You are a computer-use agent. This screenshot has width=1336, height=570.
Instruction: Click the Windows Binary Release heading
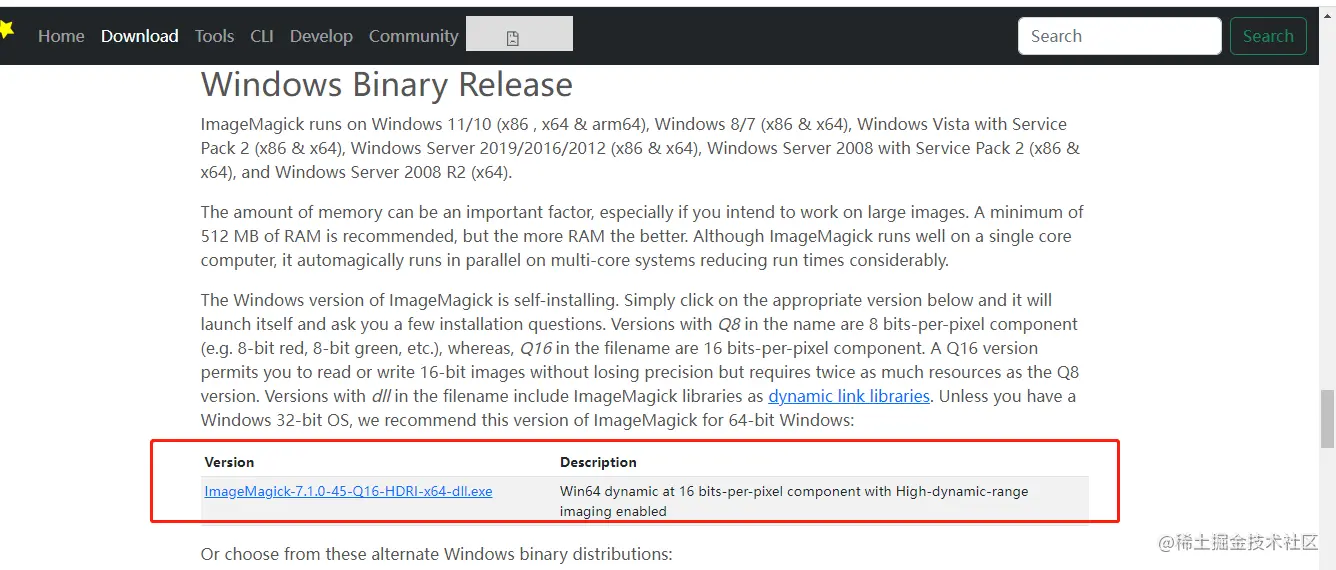(386, 85)
